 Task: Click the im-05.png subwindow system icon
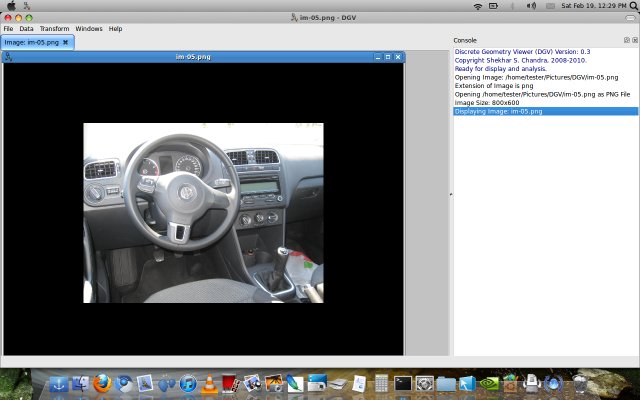[8, 57]
